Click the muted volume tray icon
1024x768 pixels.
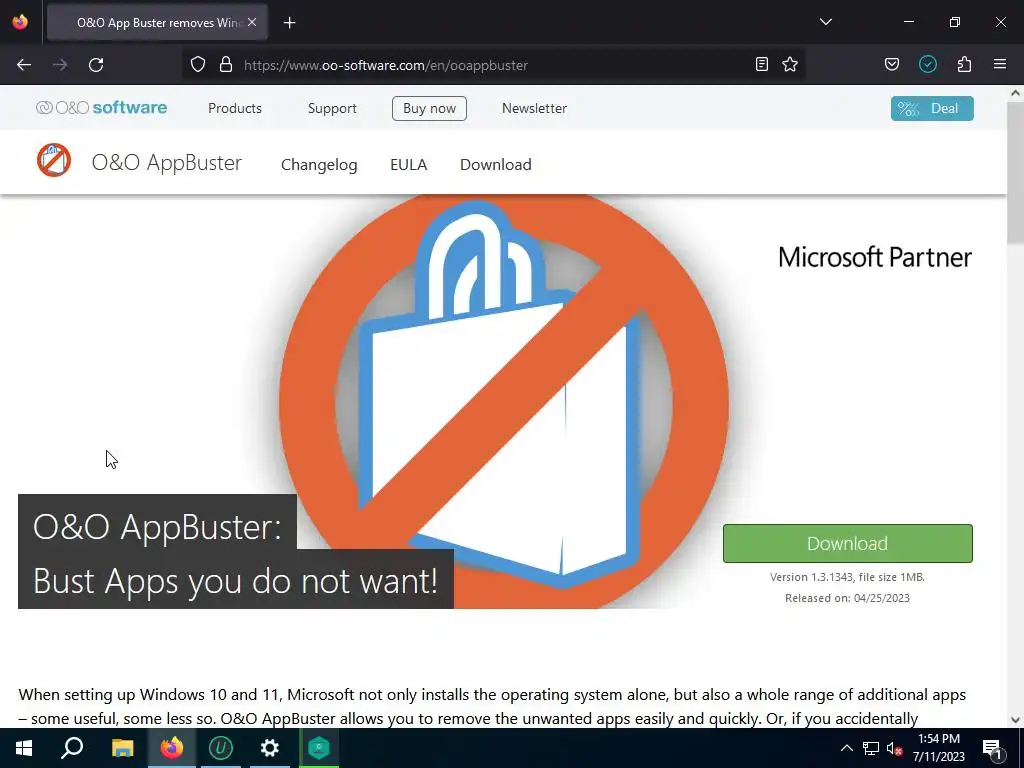point(894,749)
